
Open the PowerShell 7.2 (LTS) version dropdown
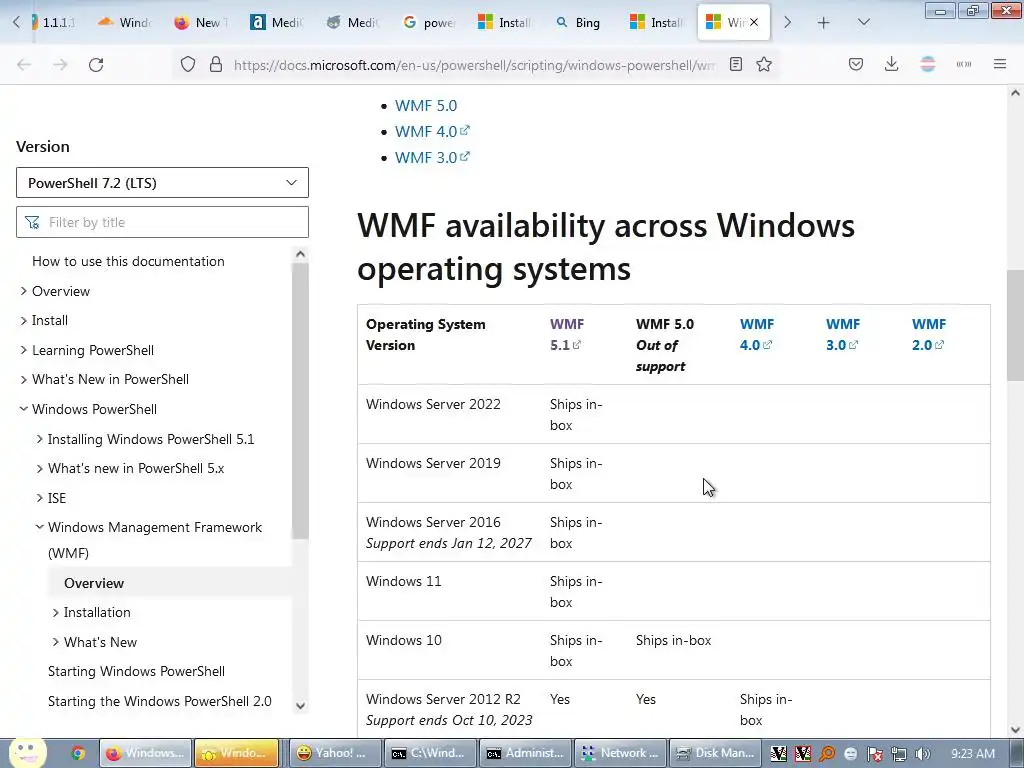(x=162, y=183)
